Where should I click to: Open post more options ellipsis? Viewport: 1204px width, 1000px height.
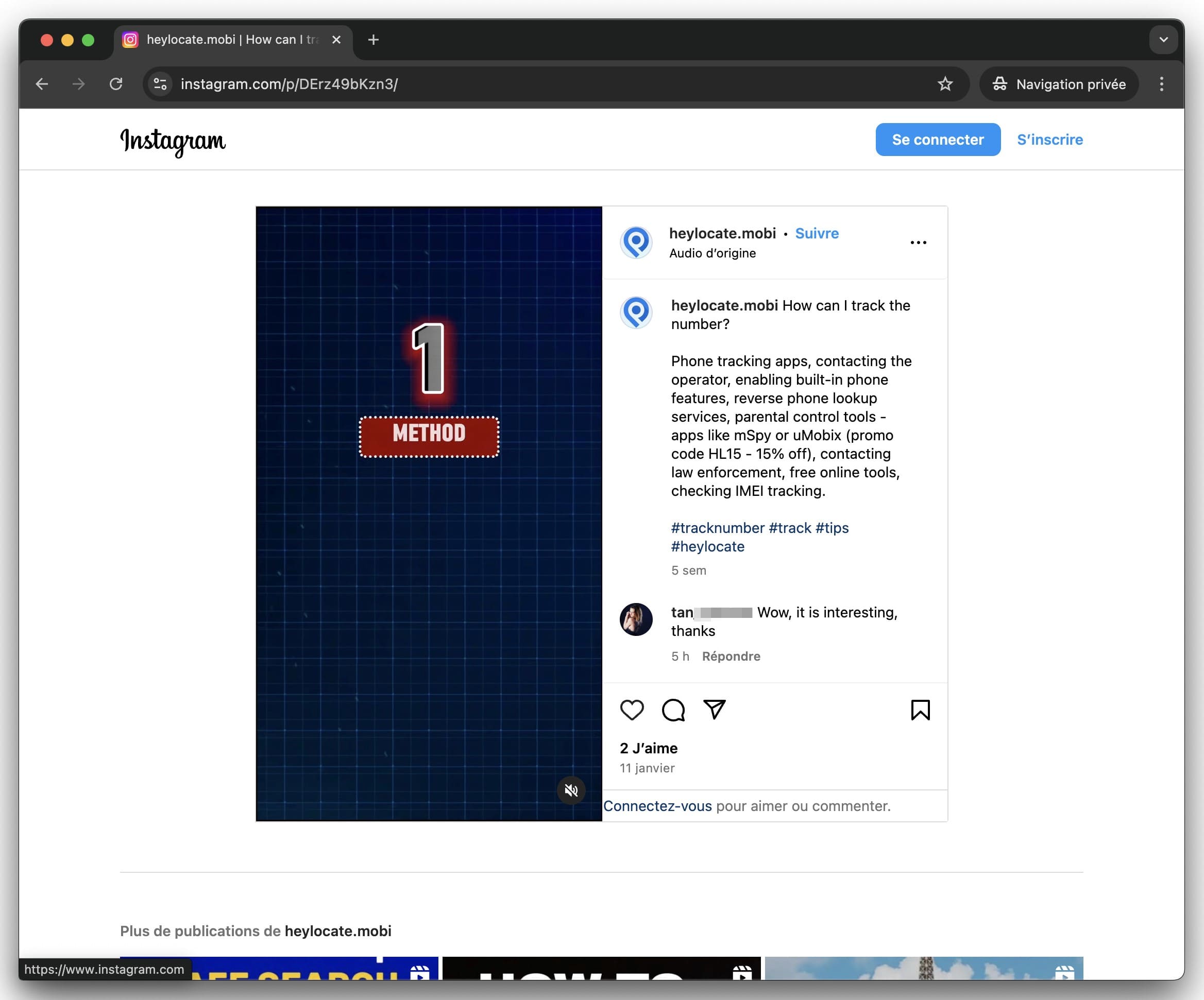[x=918, y=243]
